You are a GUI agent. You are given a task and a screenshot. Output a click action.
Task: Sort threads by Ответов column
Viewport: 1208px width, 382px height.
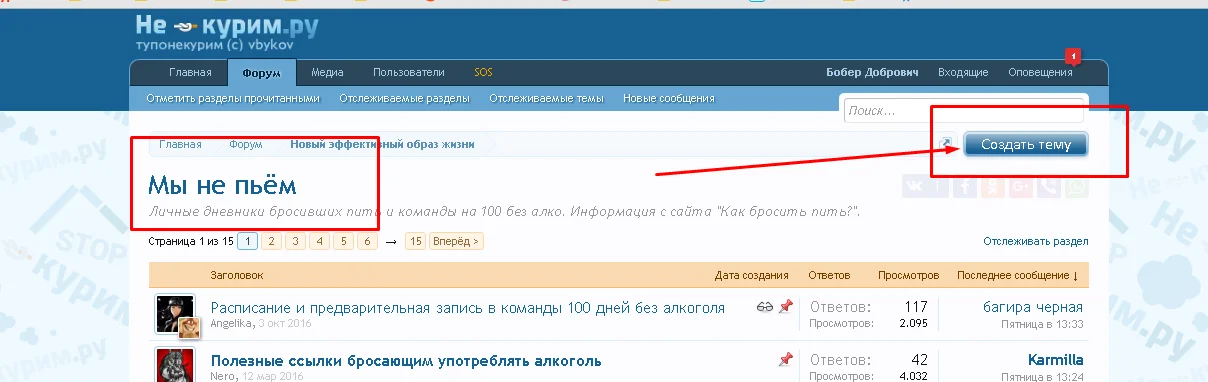pyautogui.click(x=828, y=275)
